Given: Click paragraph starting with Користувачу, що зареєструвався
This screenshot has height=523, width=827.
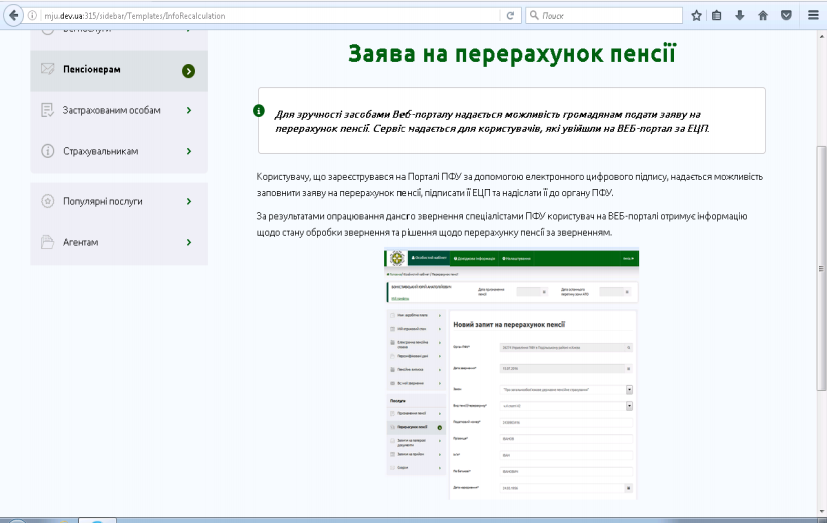Looking at the screenshot, I should coord(510,185).
